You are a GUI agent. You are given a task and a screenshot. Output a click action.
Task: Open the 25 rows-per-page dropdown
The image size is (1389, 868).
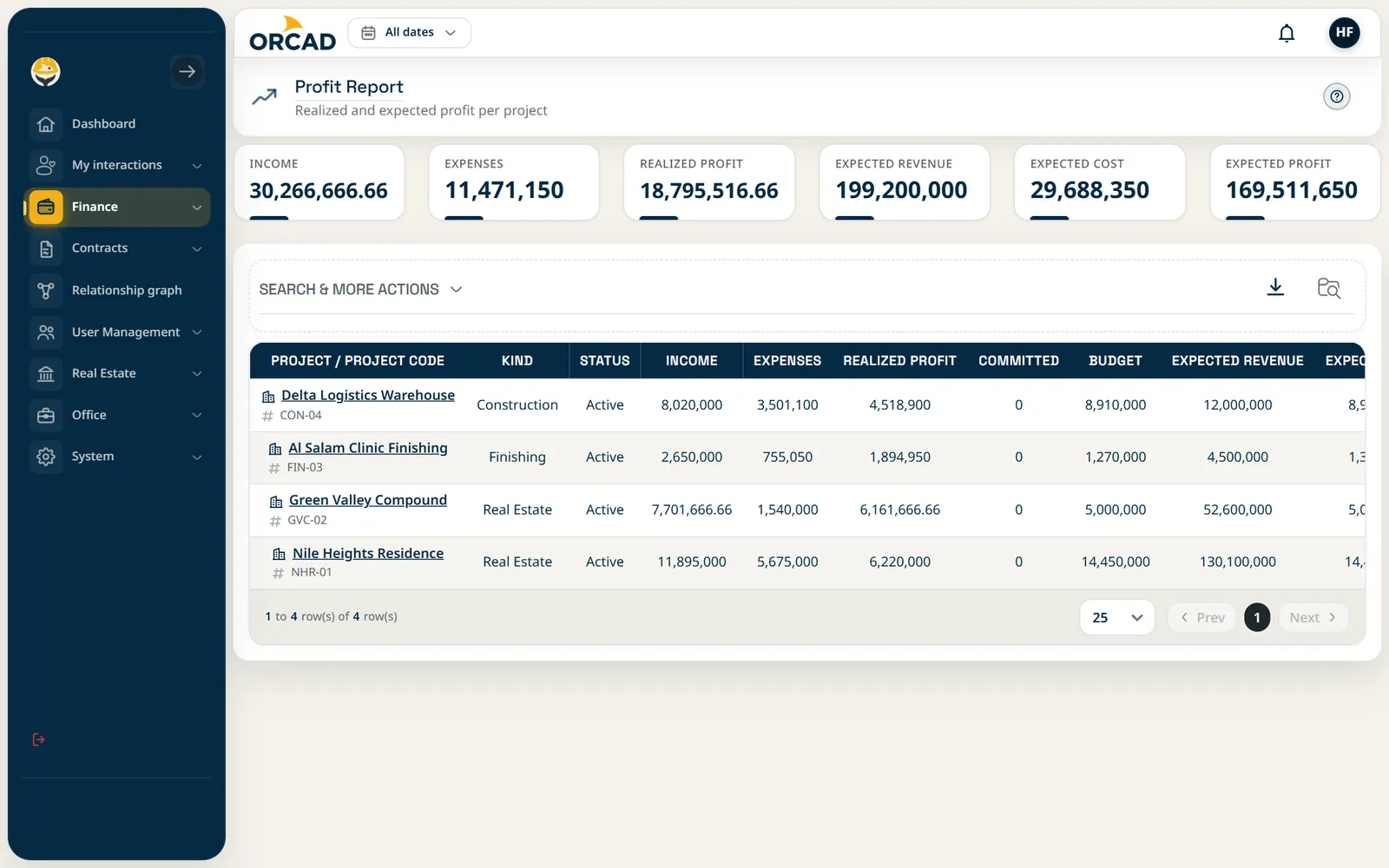[x=1117, y=617]
